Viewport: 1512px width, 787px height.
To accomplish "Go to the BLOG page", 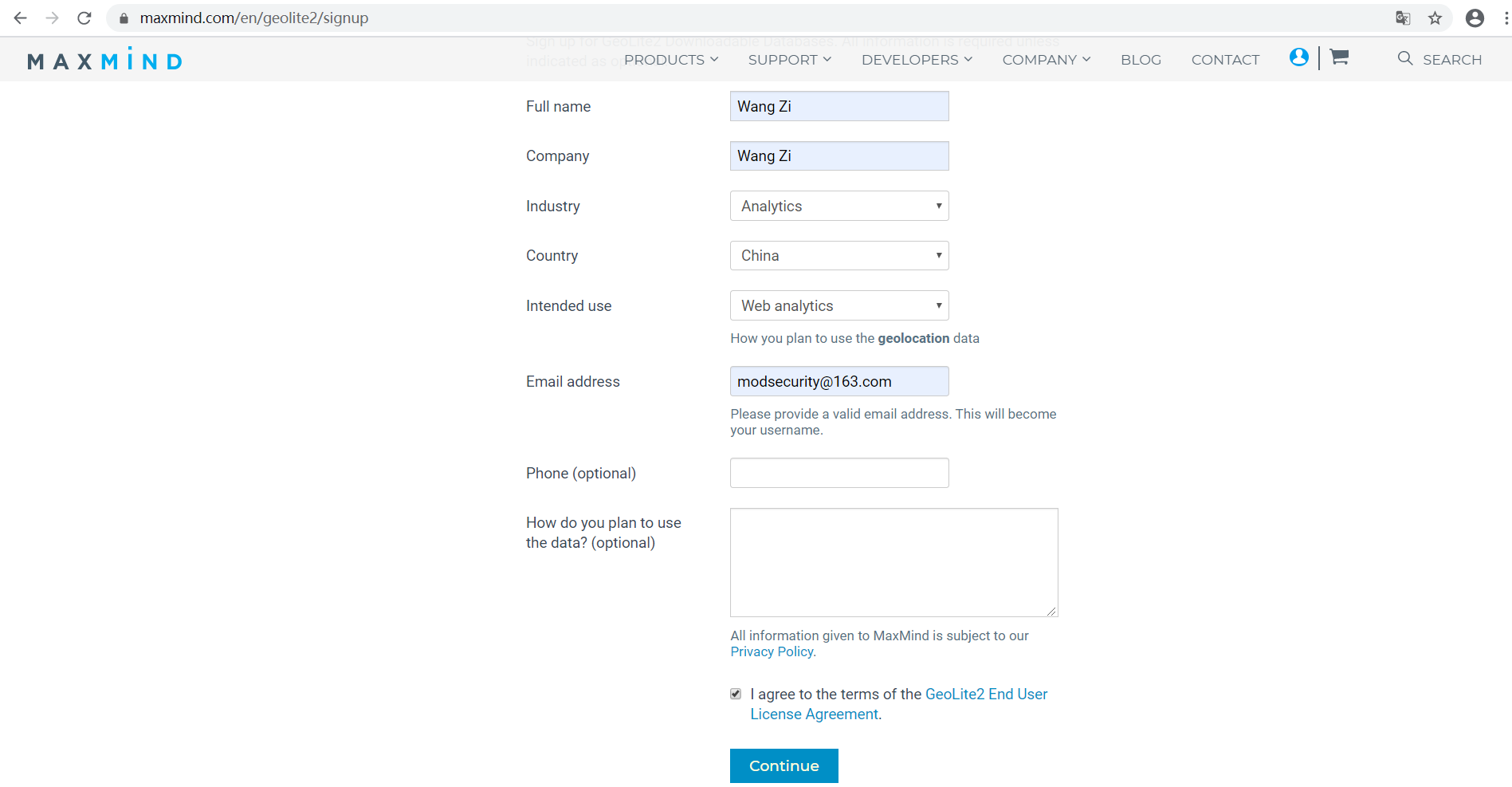I will pos(1141,60).
